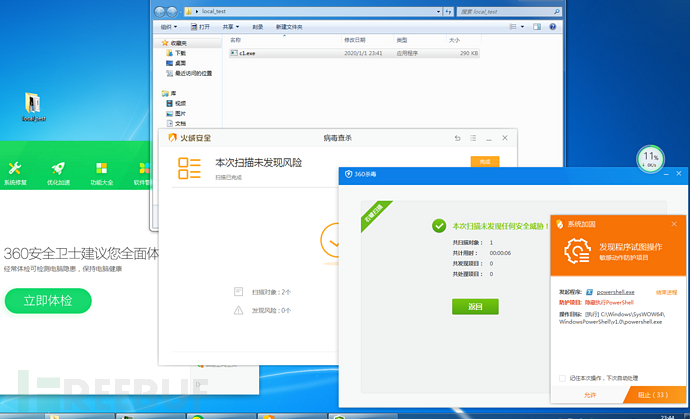690x419 pixels.
Task: Click the gear icon in orange alert banner
Action: (577, 251)
